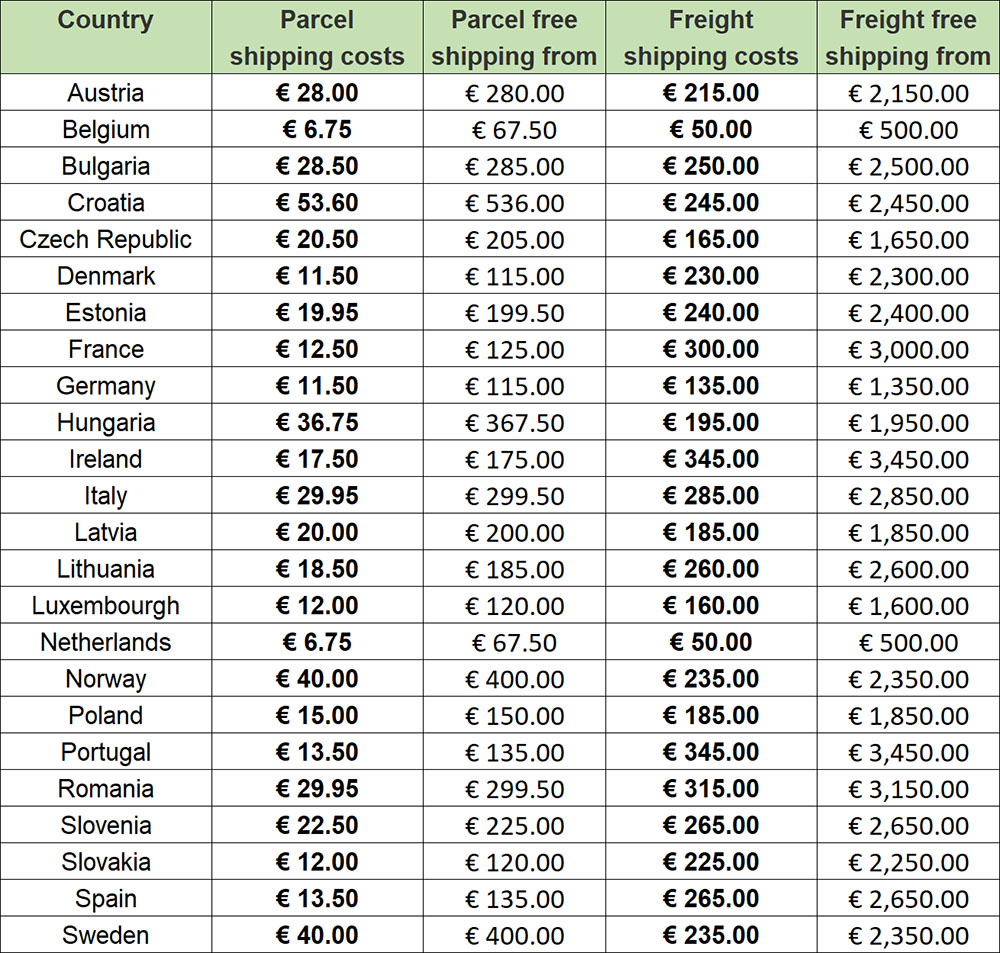Click Hungaria's € 36.75 parcel cost

coord(317,423)
